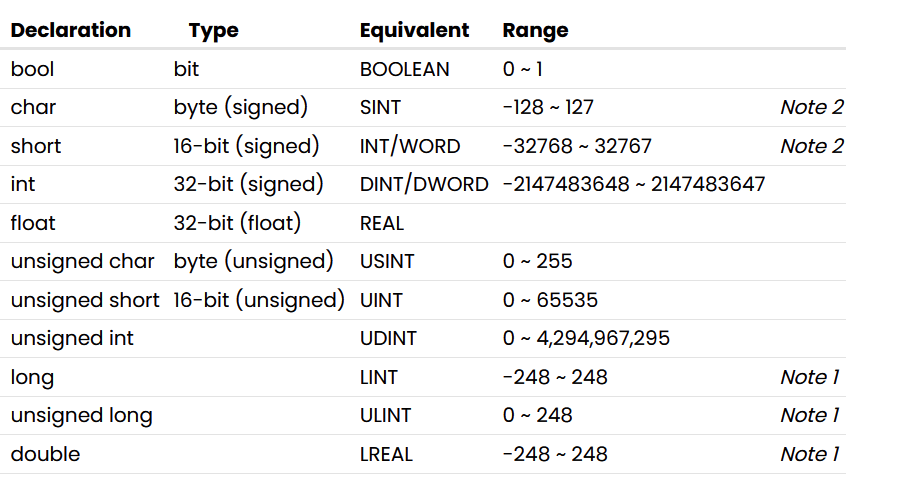The width and height of the screenshot is (899, 487).
Task: Click the Type column header
Action: tap(214, 30)
